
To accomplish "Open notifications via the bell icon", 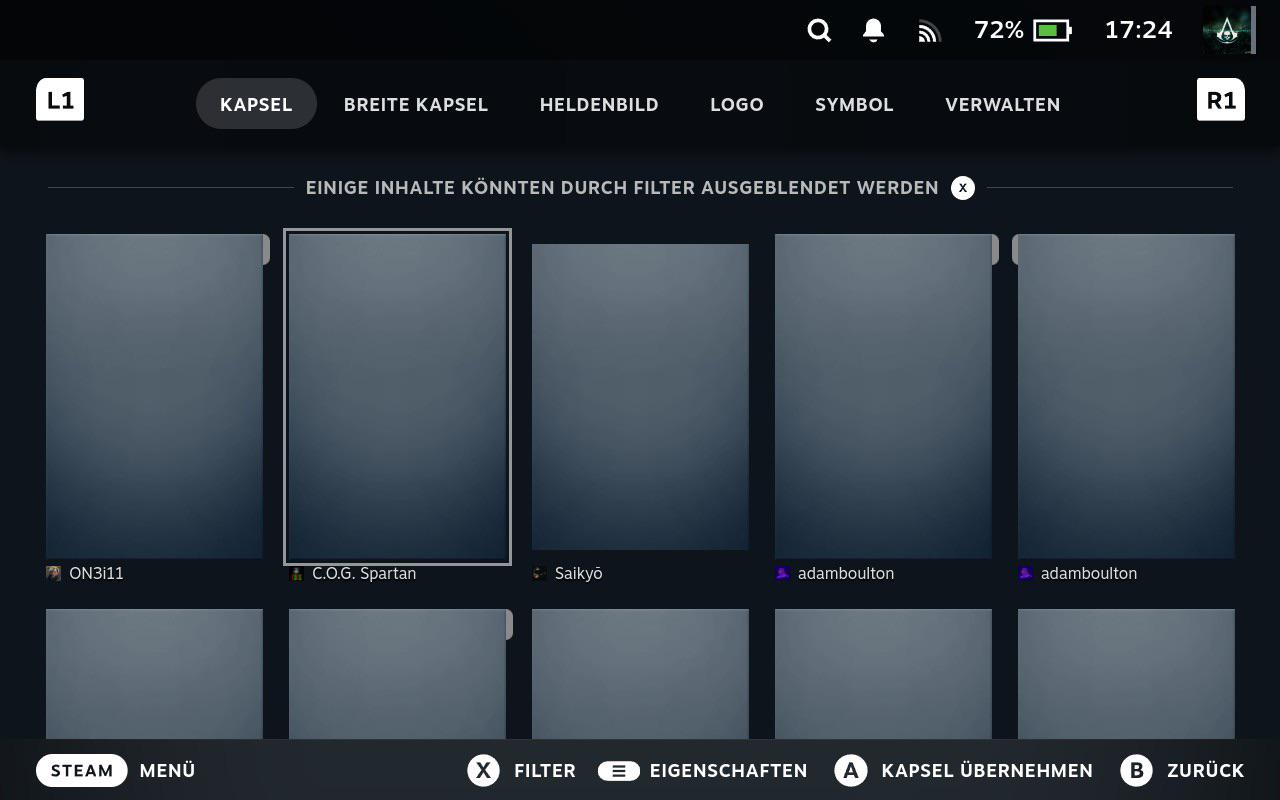I will coord(871,30).
